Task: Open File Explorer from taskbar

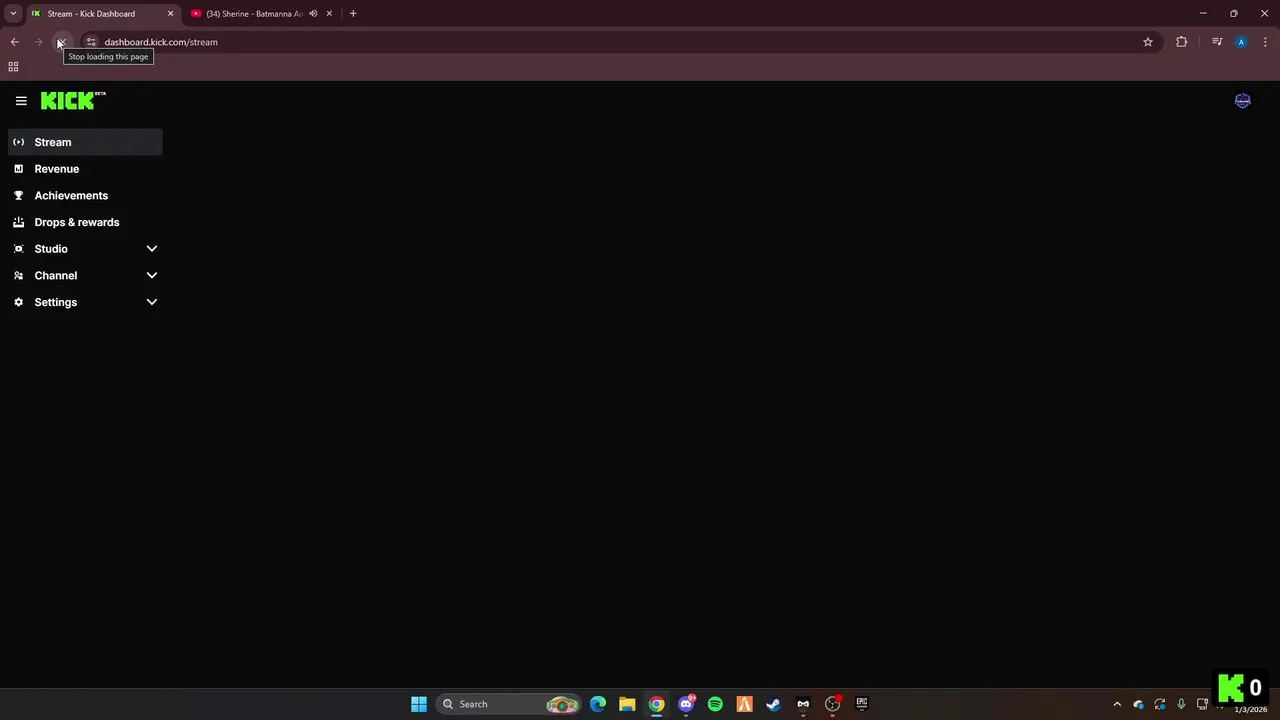Action: click(x=627, y=704)
